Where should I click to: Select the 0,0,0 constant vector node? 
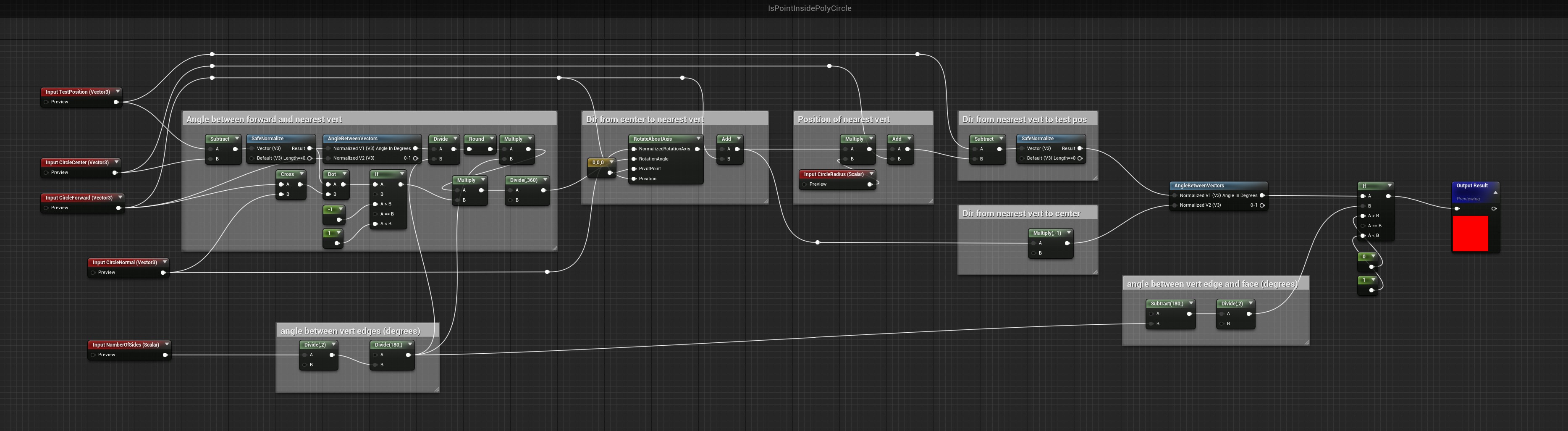click(x=598, y=163)
